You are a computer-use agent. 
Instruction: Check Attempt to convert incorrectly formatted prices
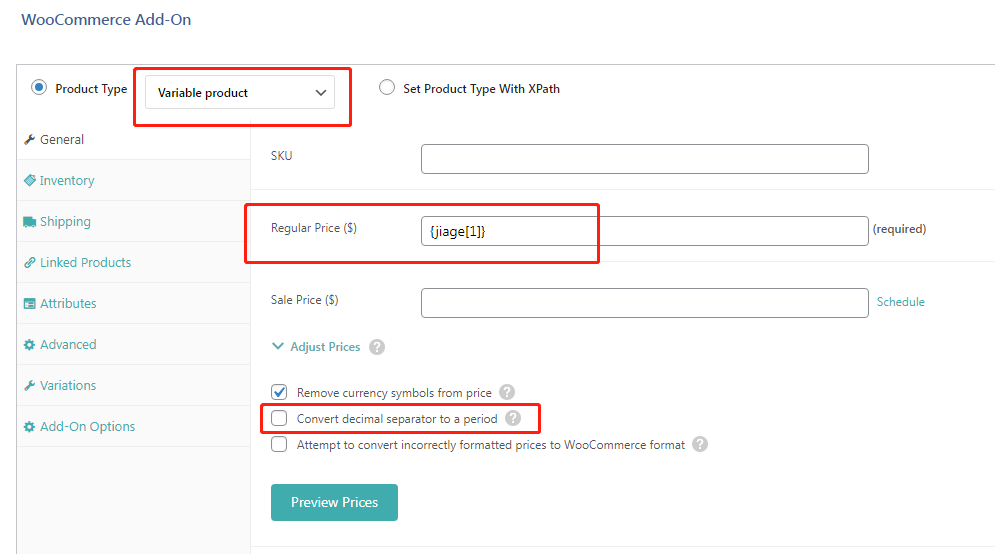[x=279, y=444]
